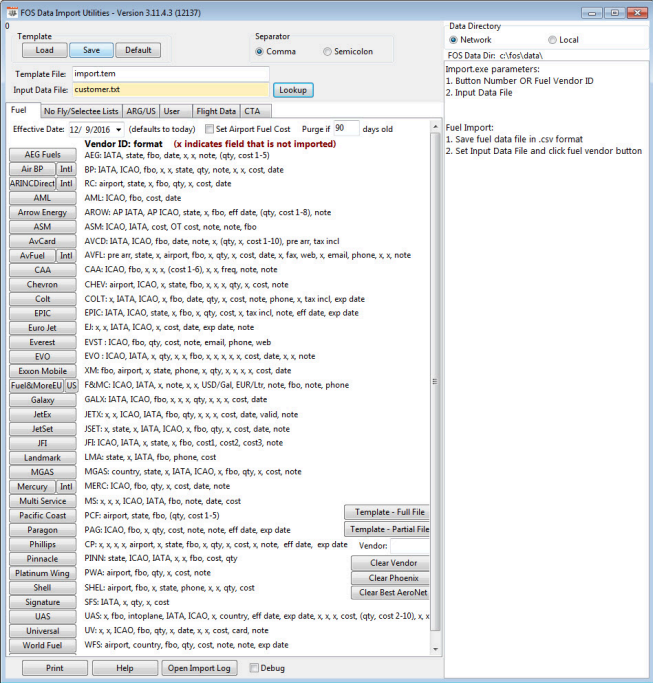Click the Vendor text field
This screenshot has height=683, width=653.
pyautogui.click(x=410, y=546)
